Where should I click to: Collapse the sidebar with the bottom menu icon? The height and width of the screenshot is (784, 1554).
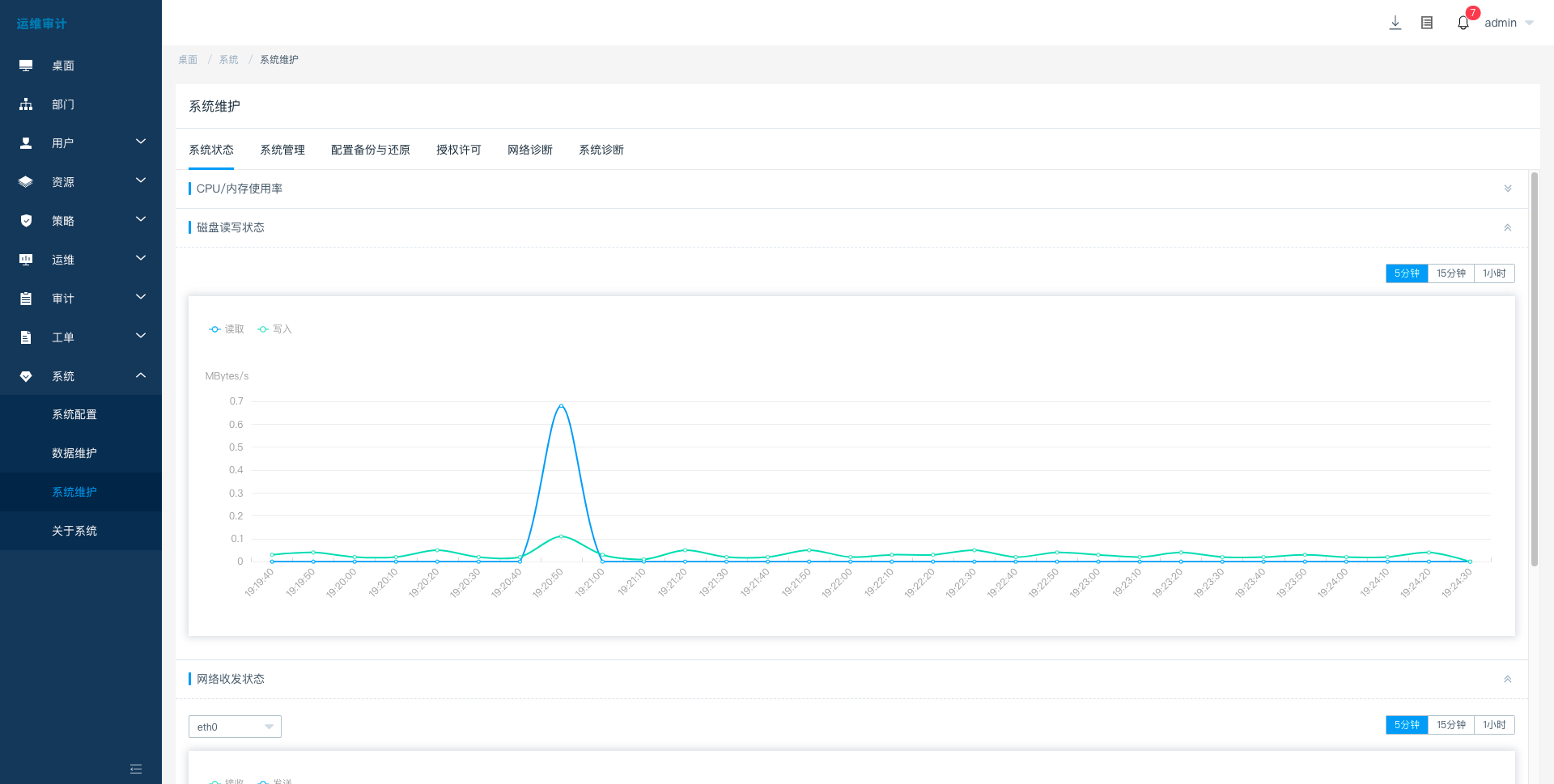coord(136,769)
